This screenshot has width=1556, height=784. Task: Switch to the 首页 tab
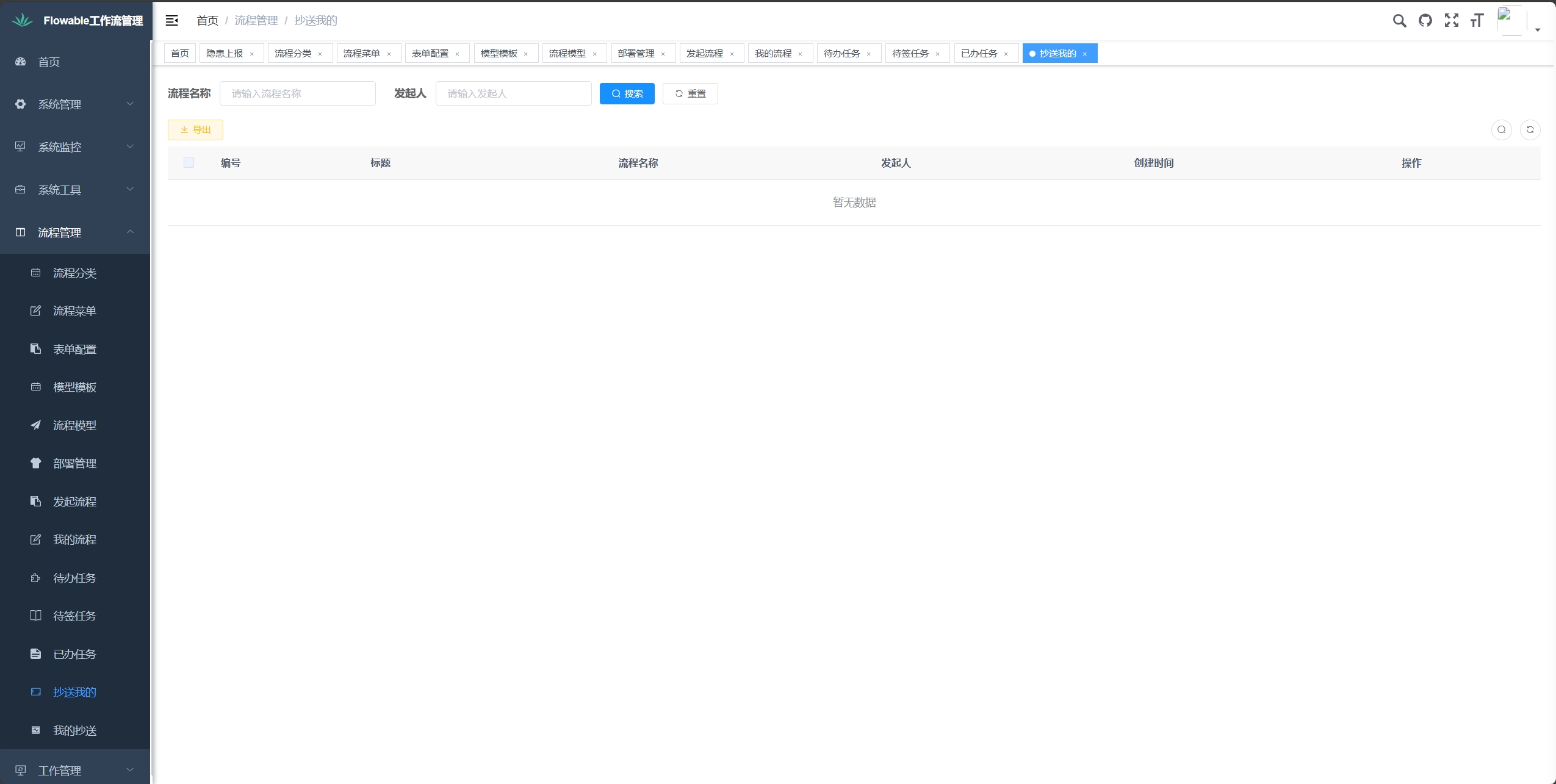tap(180, 54)
